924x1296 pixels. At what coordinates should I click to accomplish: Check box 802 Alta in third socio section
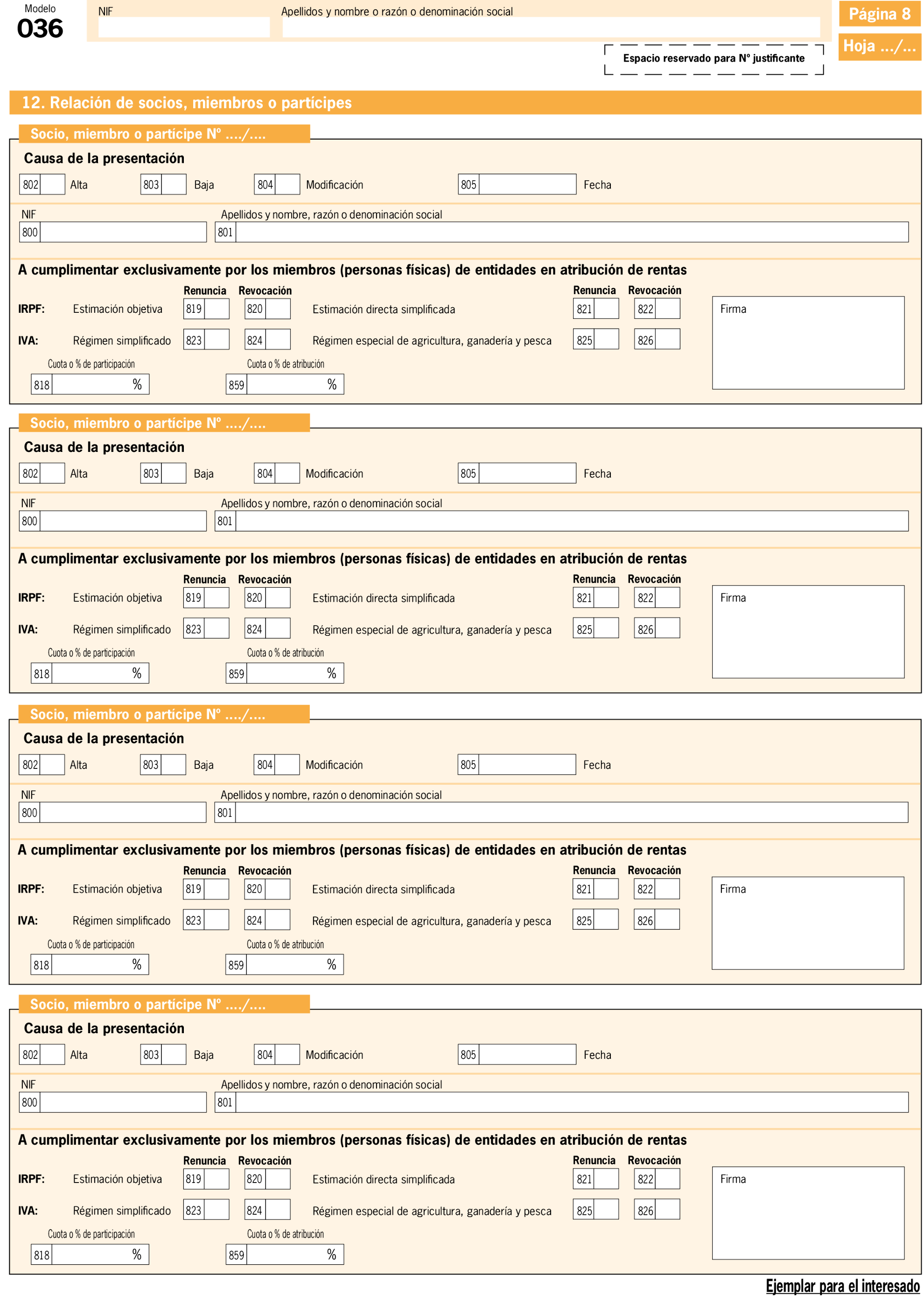[x=52, y=765]
